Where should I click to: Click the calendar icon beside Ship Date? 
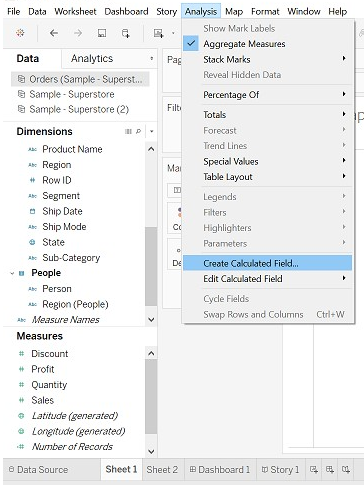click(32, 211)
